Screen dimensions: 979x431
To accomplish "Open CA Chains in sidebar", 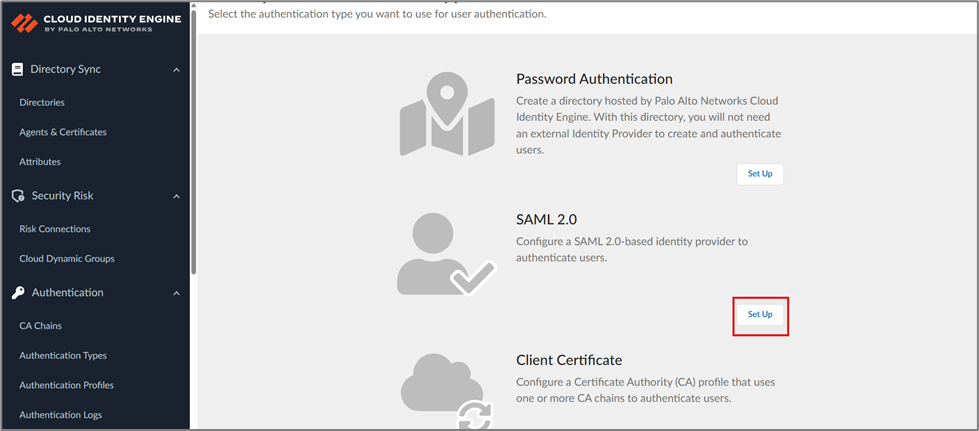I will click(x=40, y=326).
